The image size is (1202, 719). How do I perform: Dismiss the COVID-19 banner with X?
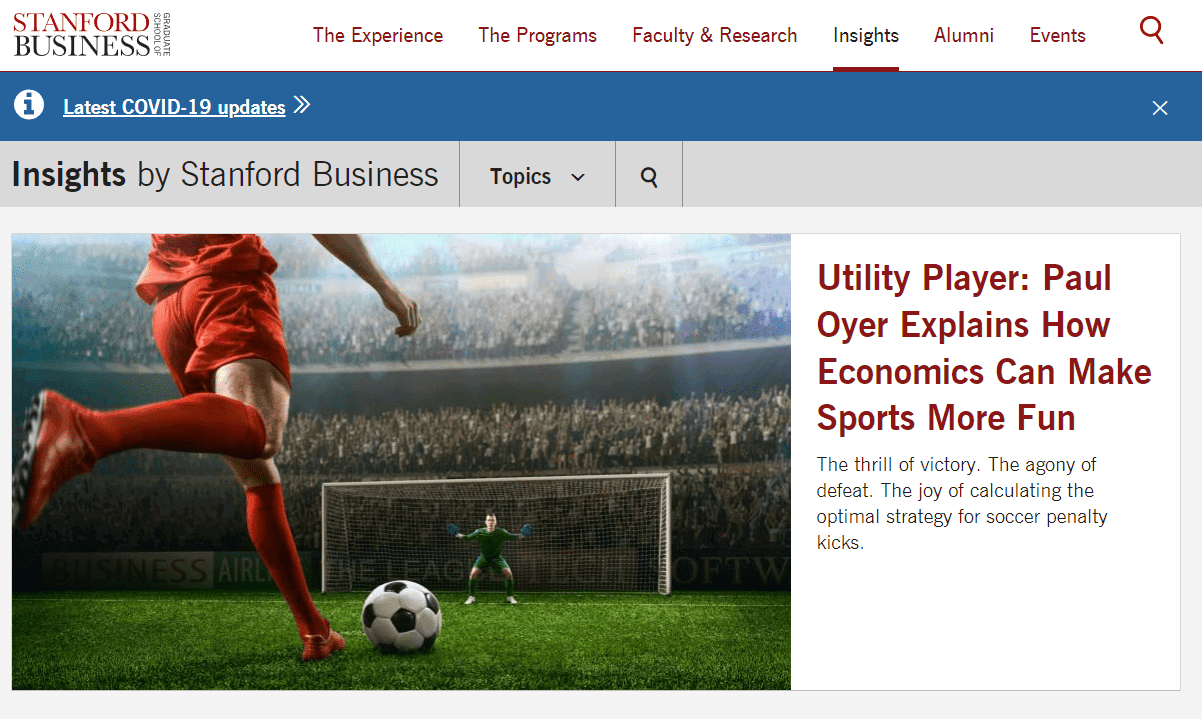click(1160, 108)
